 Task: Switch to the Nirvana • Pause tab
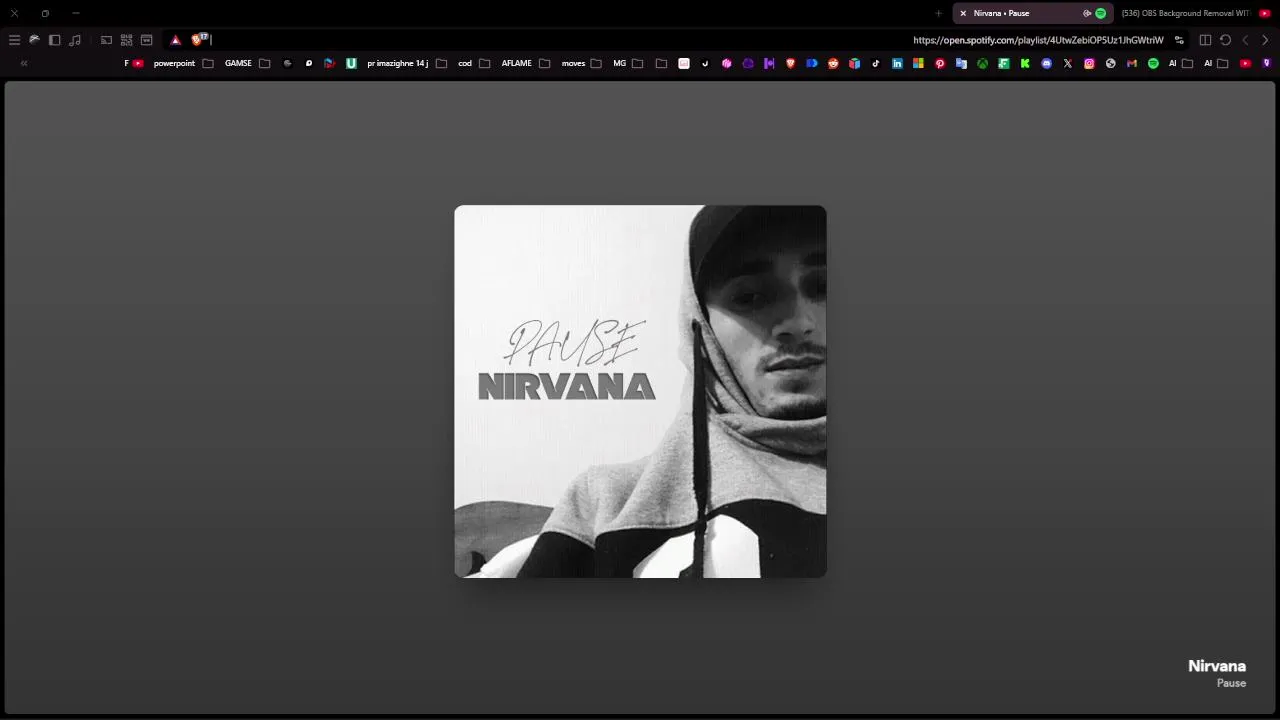[x=1033, y=13]
